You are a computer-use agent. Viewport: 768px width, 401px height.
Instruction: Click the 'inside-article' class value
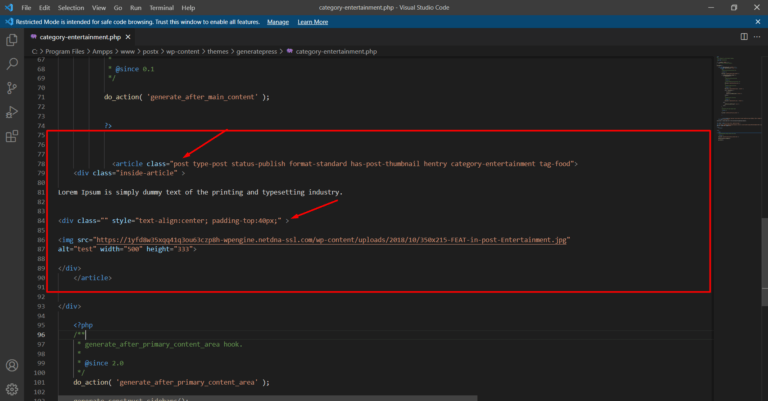pos(146,173)
